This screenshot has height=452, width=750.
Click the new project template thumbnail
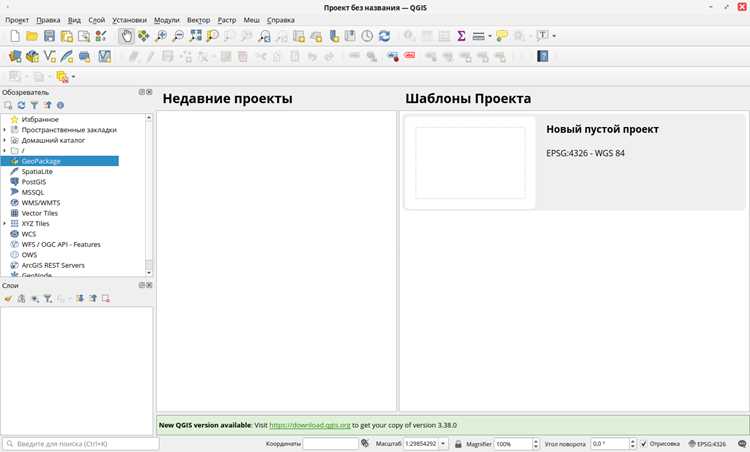470,163
